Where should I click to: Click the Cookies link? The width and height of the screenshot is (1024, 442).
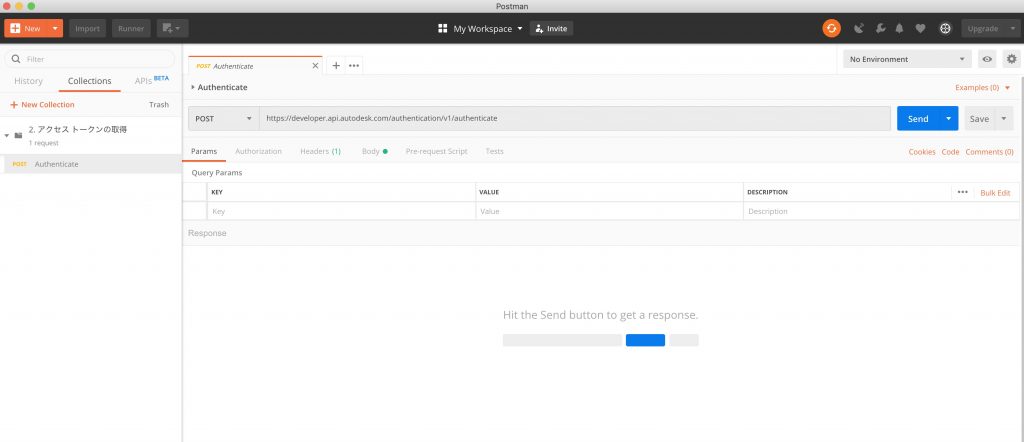921,151
